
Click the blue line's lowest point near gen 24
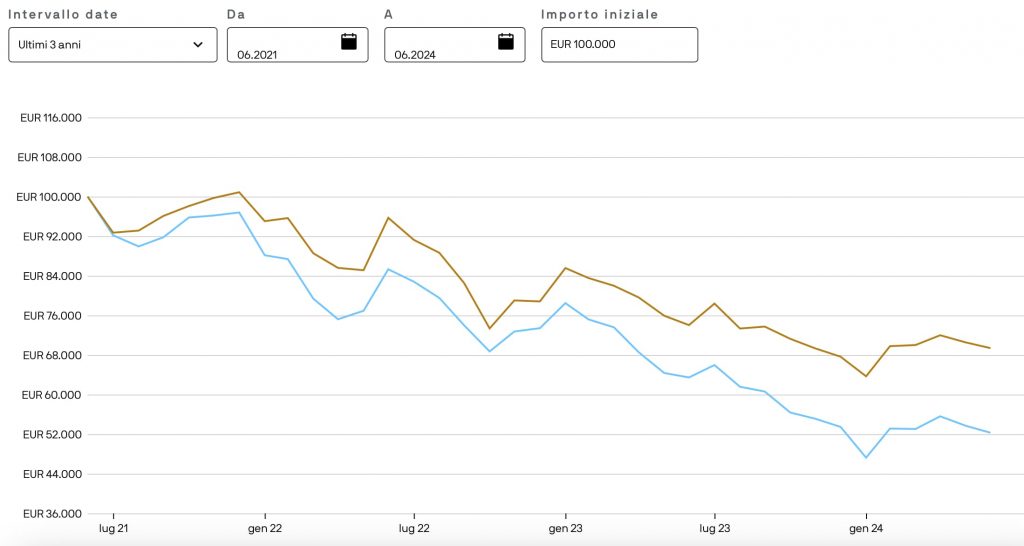[x=865, y=457]
